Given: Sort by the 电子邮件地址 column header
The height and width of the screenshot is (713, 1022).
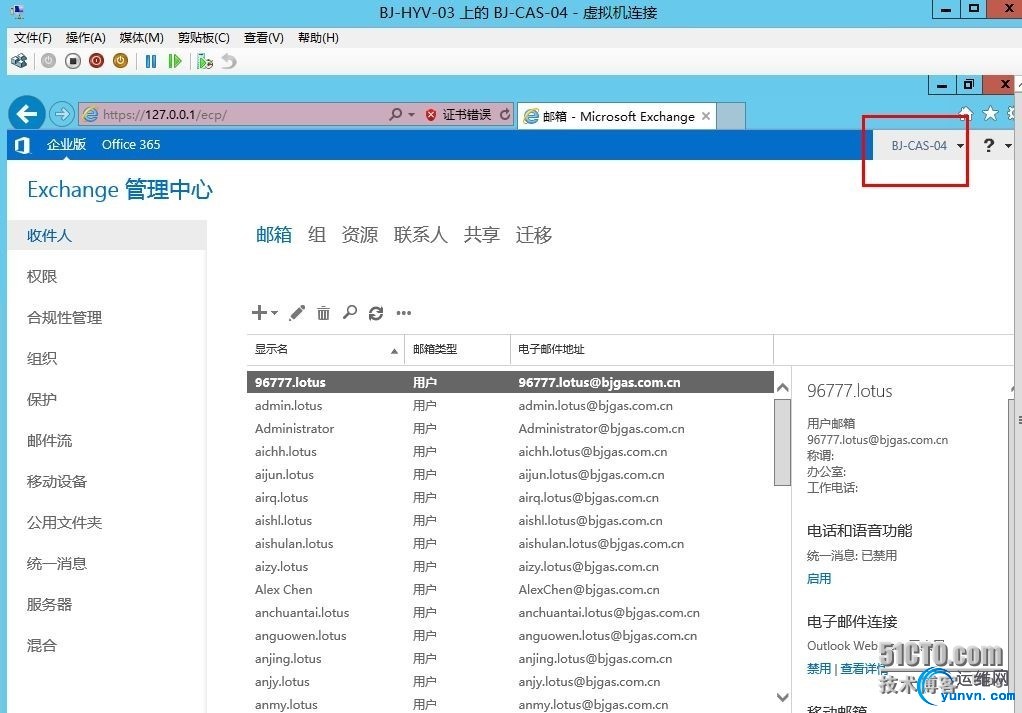Looking at the screenshot, I should pyautogui.click(x=642, y=349).
